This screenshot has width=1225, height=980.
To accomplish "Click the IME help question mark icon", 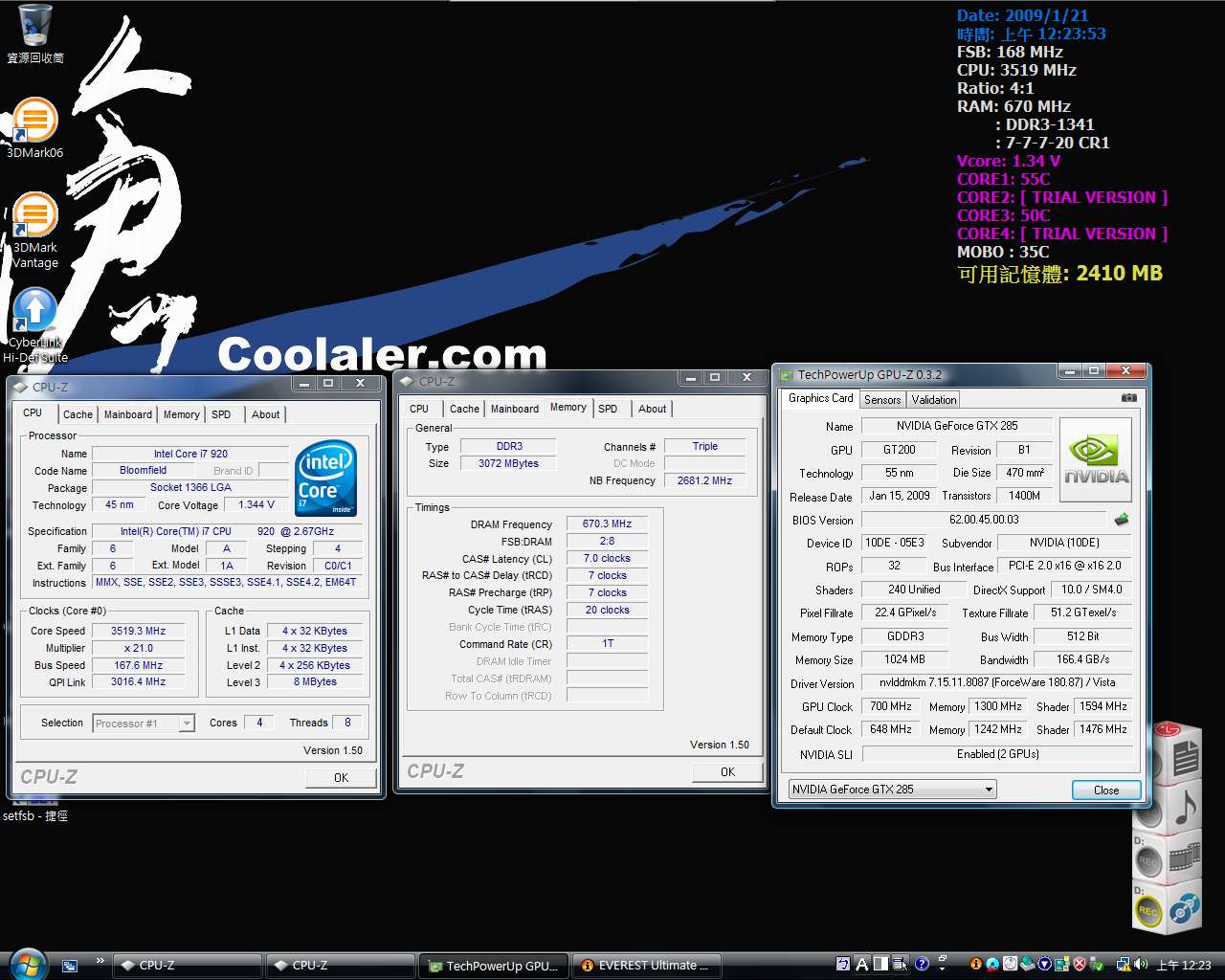I will 922,964.
